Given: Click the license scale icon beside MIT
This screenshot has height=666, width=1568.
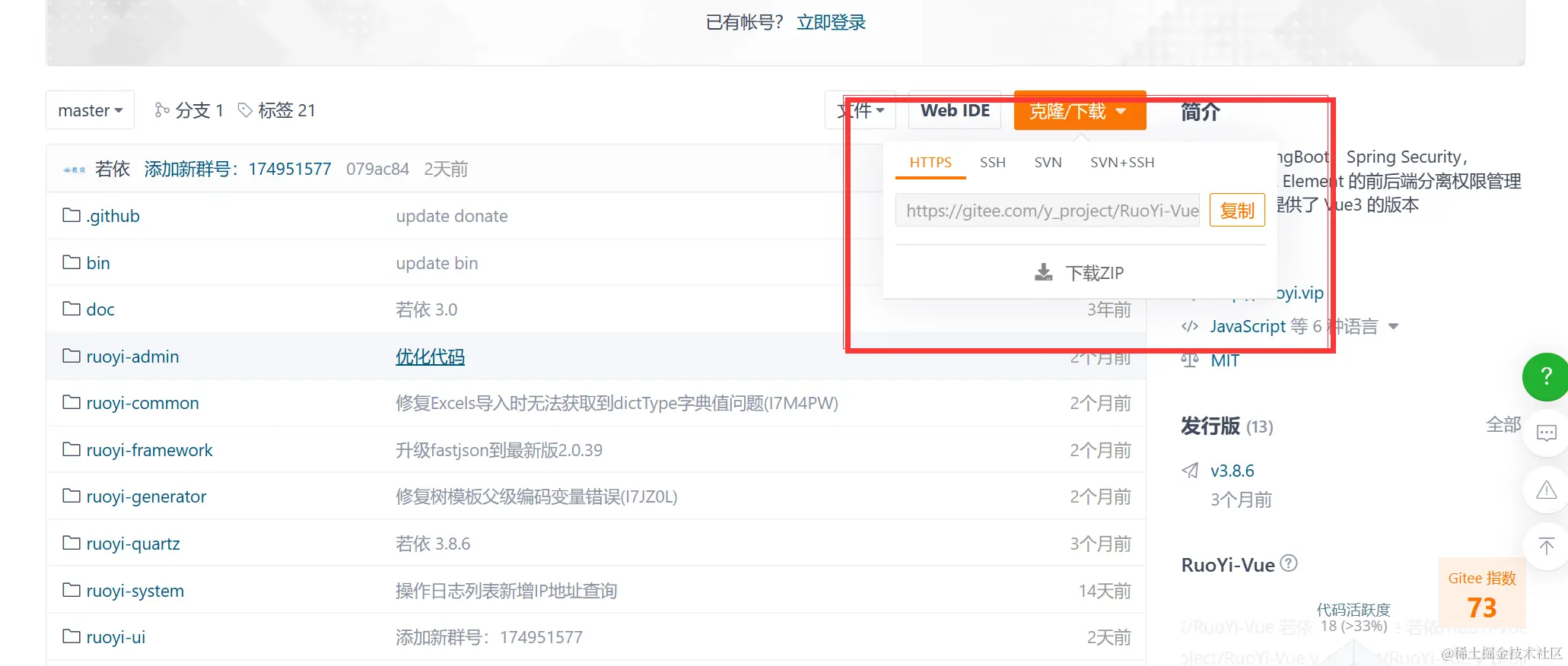Looking at the screenshot, I should pos(1190,360).
